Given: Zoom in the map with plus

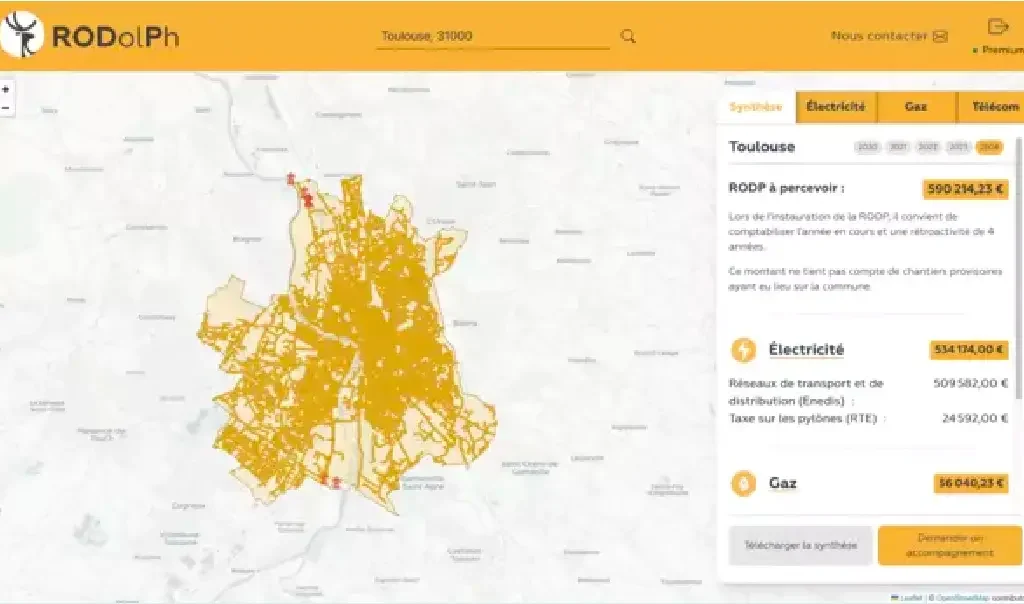Looking at the screenshot, I should coord(6,89).
